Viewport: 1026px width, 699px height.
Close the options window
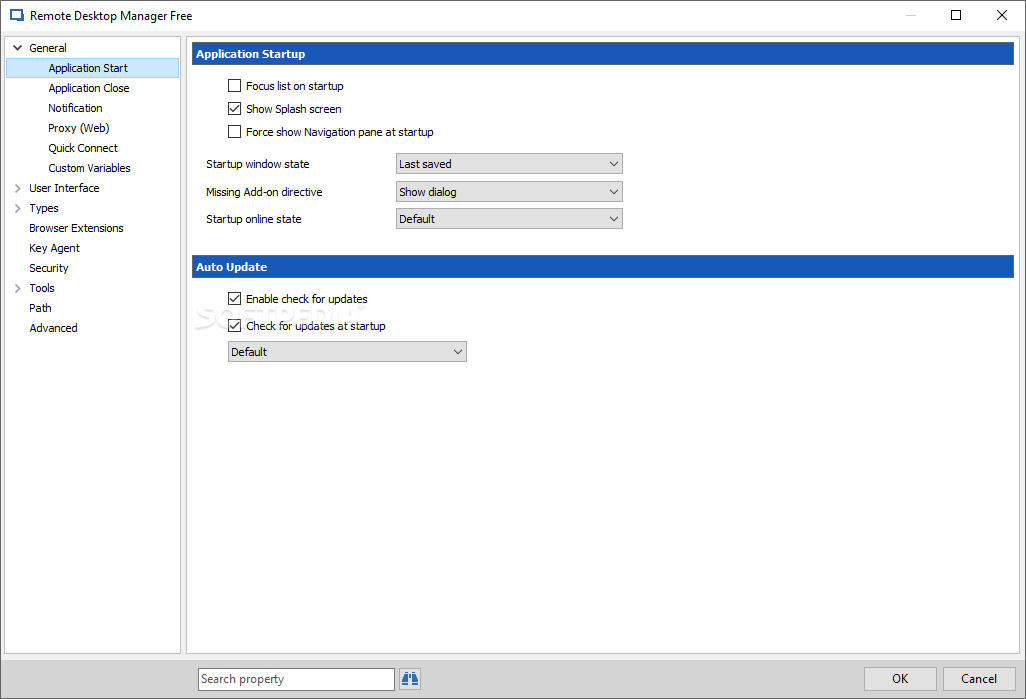pos(1002,15)
